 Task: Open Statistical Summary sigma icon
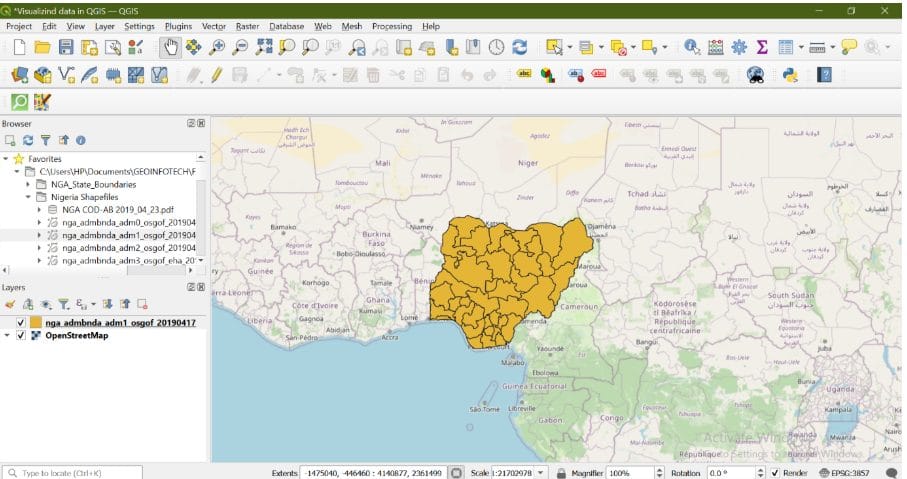tap(762, 47)
